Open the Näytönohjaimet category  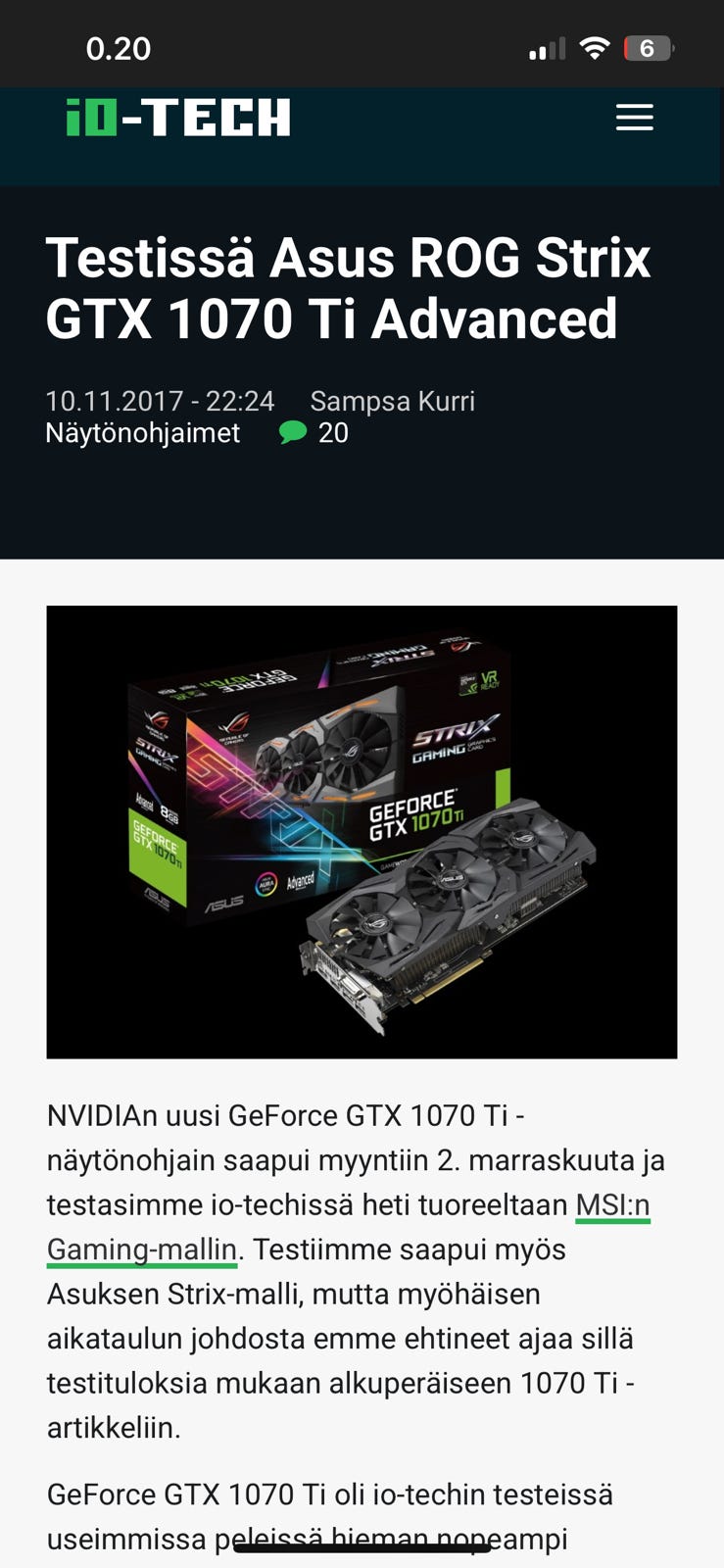(x=143, y=432)
